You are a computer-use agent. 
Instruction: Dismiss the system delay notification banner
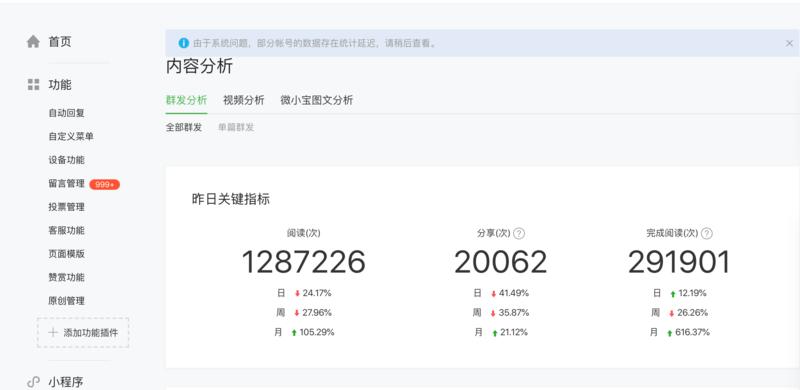pos(789,43)
